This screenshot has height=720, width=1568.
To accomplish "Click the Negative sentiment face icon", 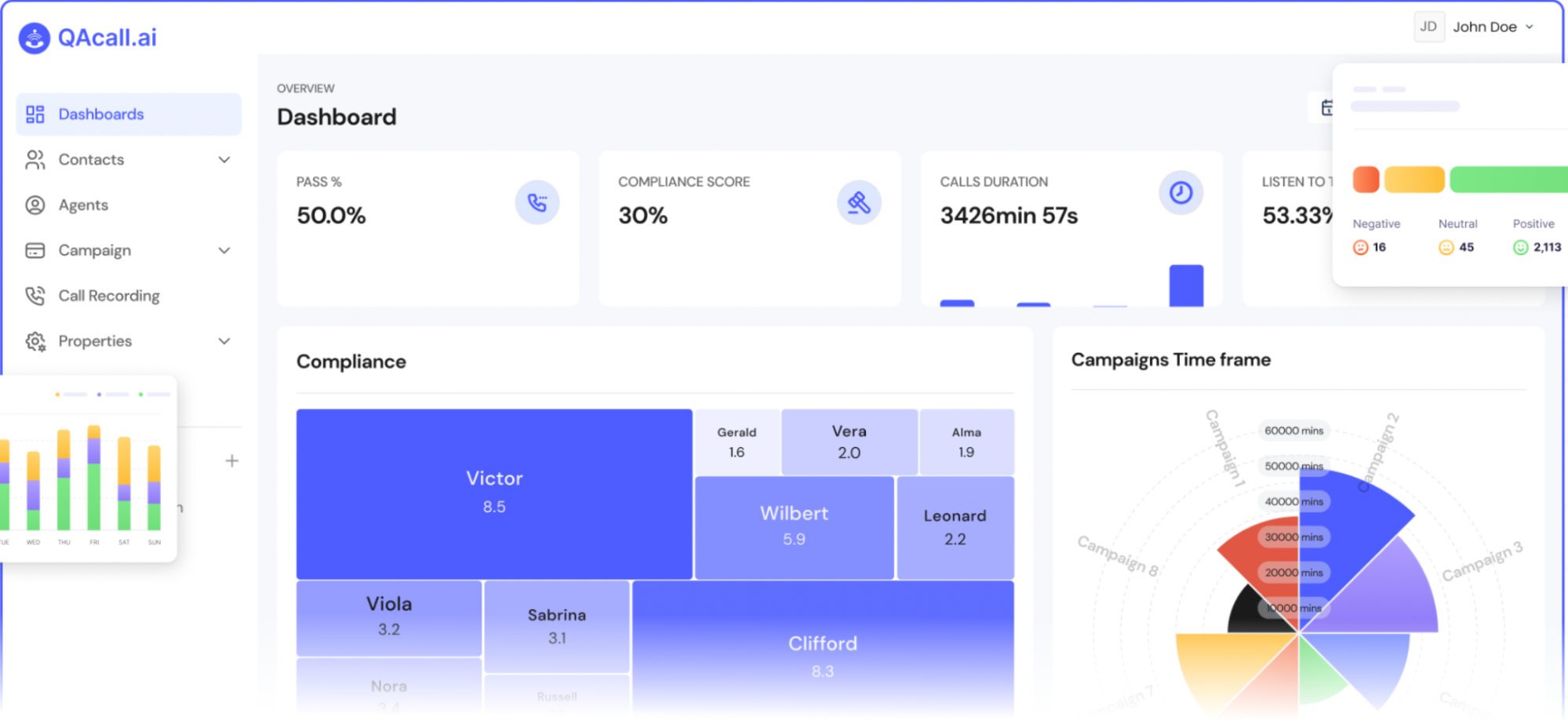I will [x=1361, y=248].
